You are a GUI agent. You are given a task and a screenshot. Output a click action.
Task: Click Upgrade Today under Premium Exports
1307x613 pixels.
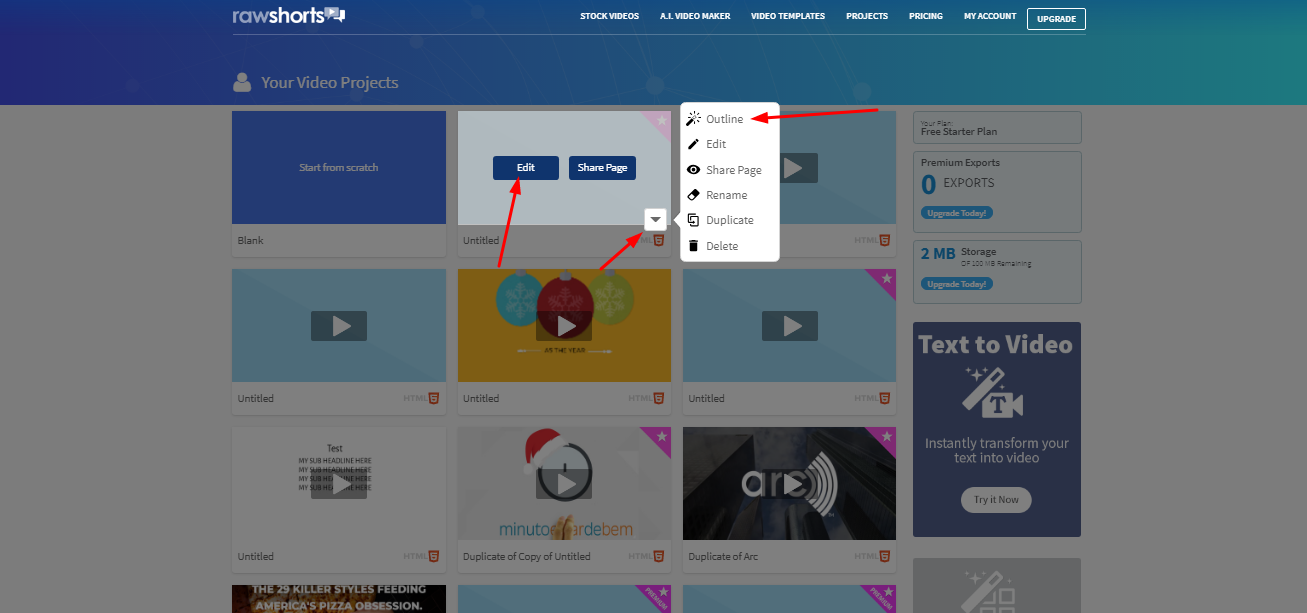[956, 213]
